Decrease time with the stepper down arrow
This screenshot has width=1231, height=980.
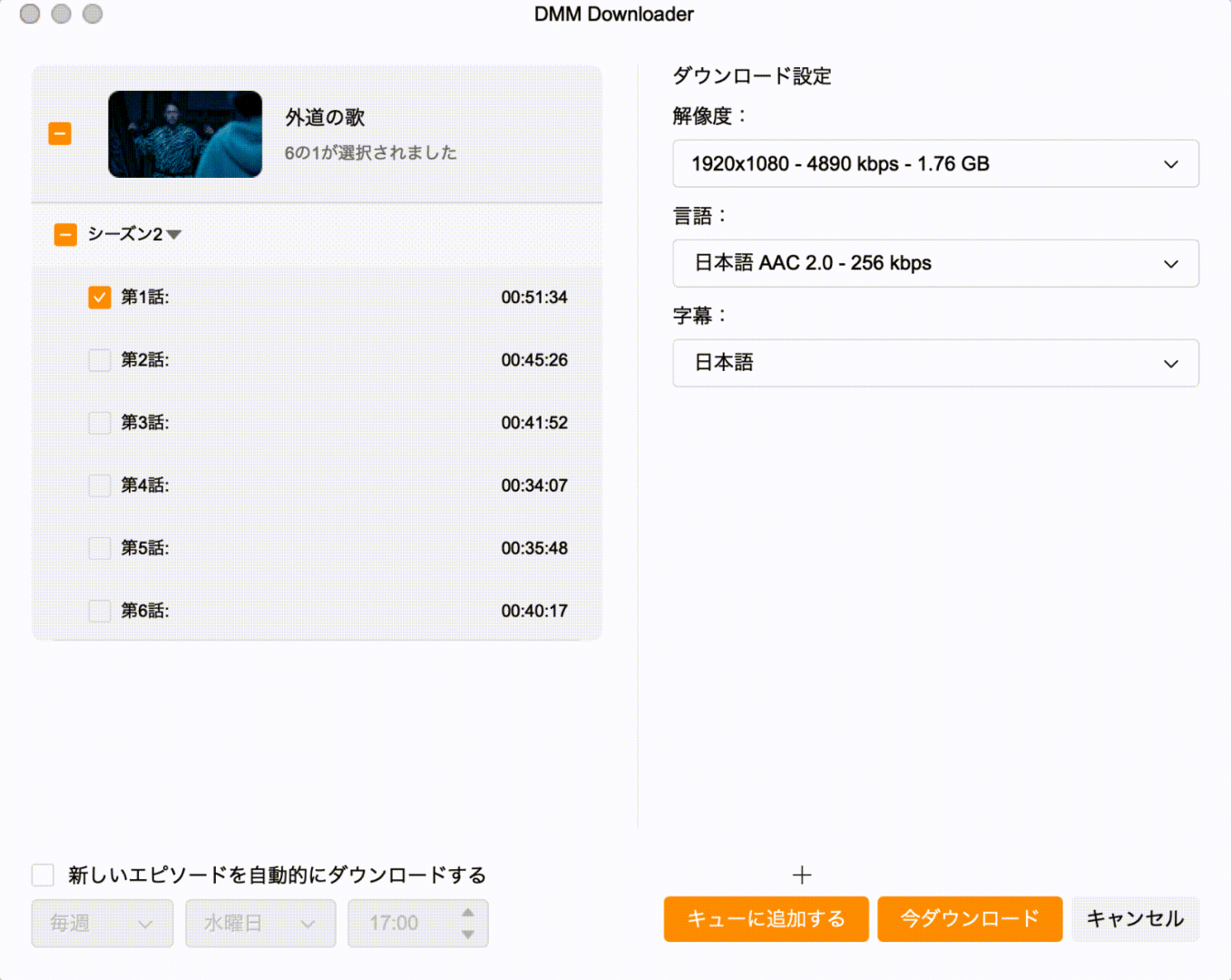[x=468, y=935]
